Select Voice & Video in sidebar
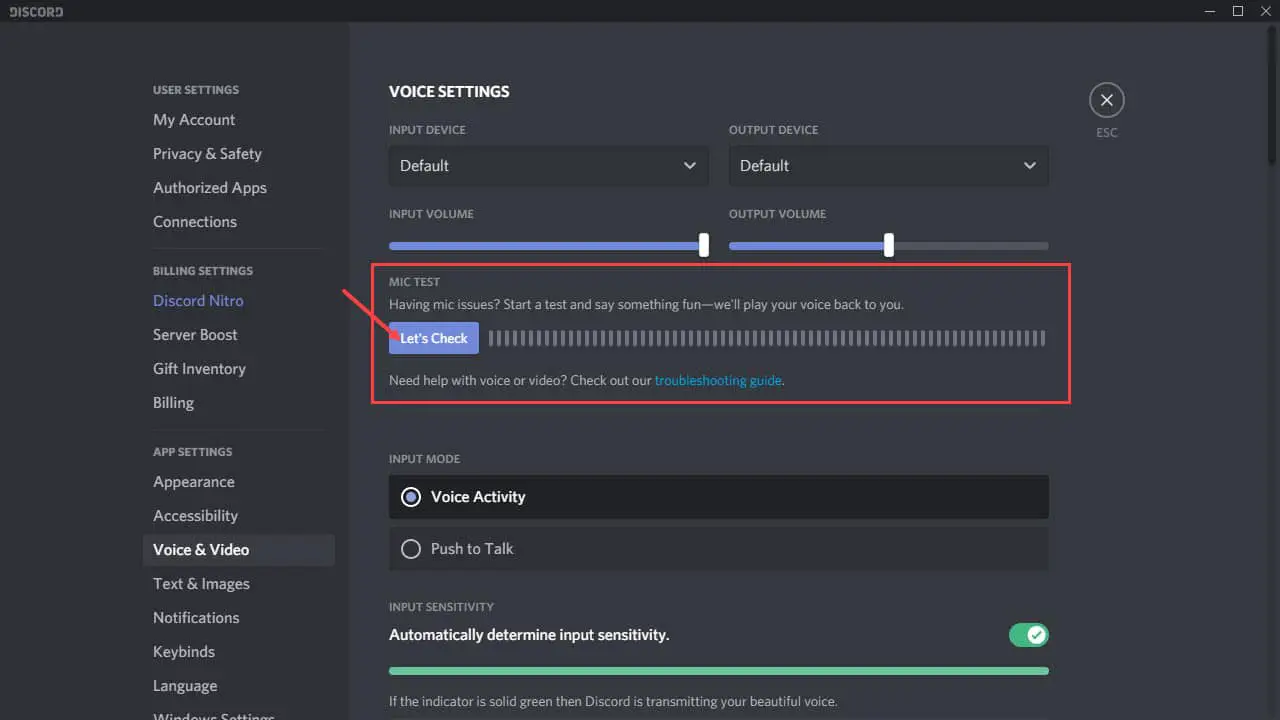 [x=238, y=550]
